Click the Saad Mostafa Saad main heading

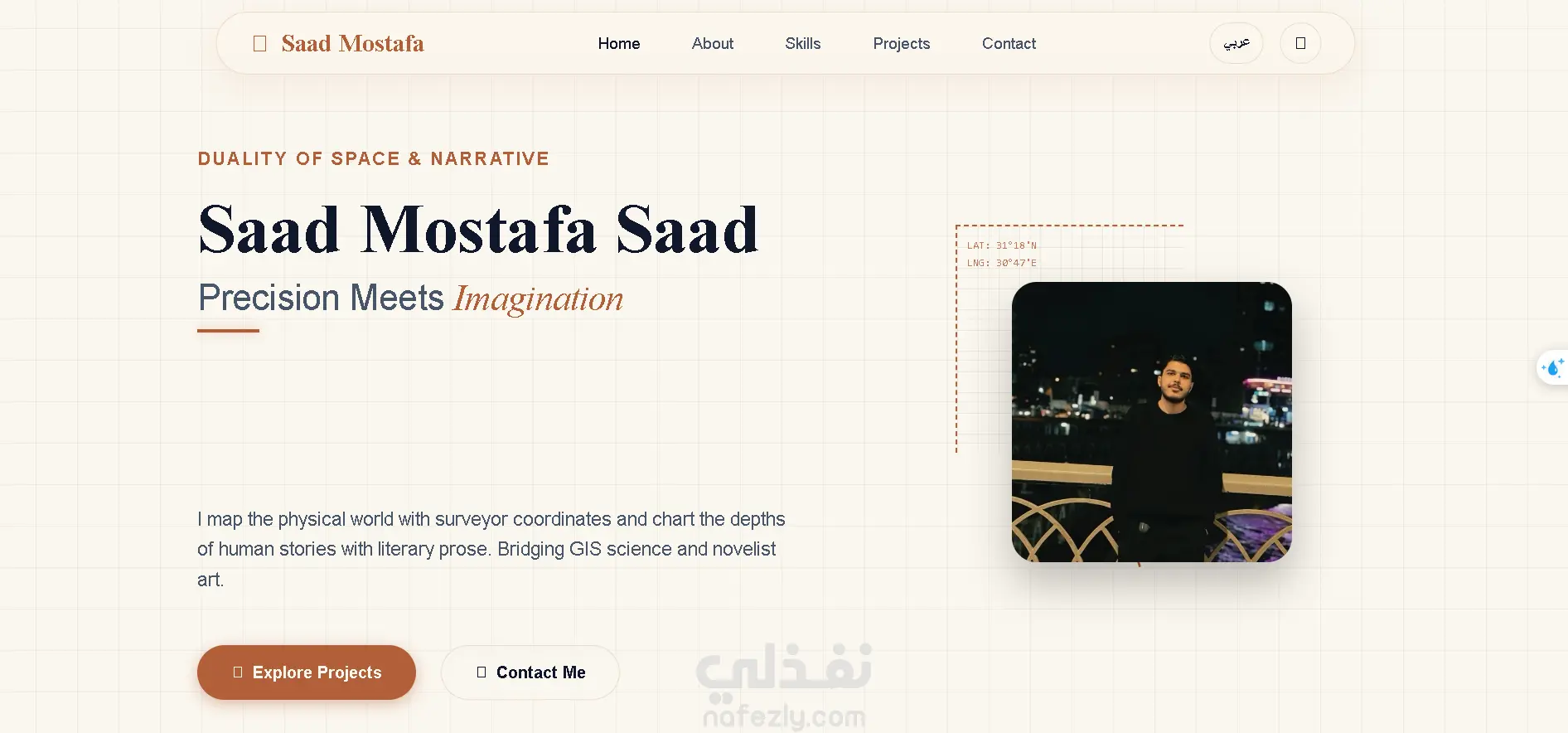point(478,230)
